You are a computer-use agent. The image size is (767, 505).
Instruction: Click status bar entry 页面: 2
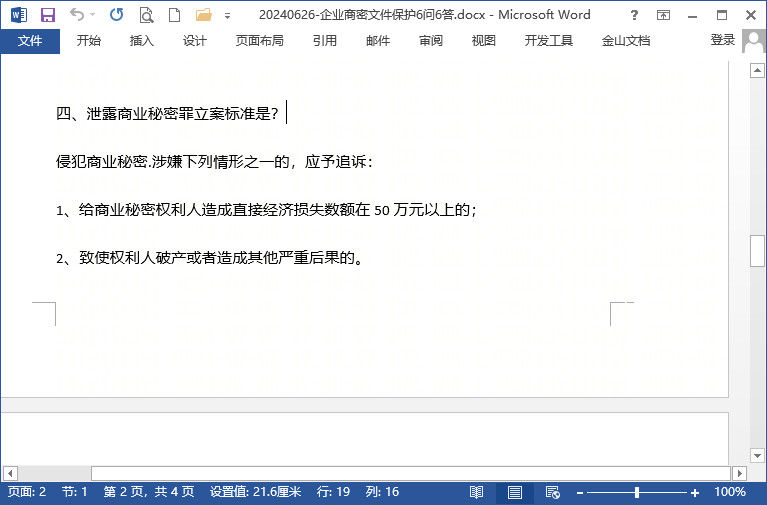tap(27, 492)
